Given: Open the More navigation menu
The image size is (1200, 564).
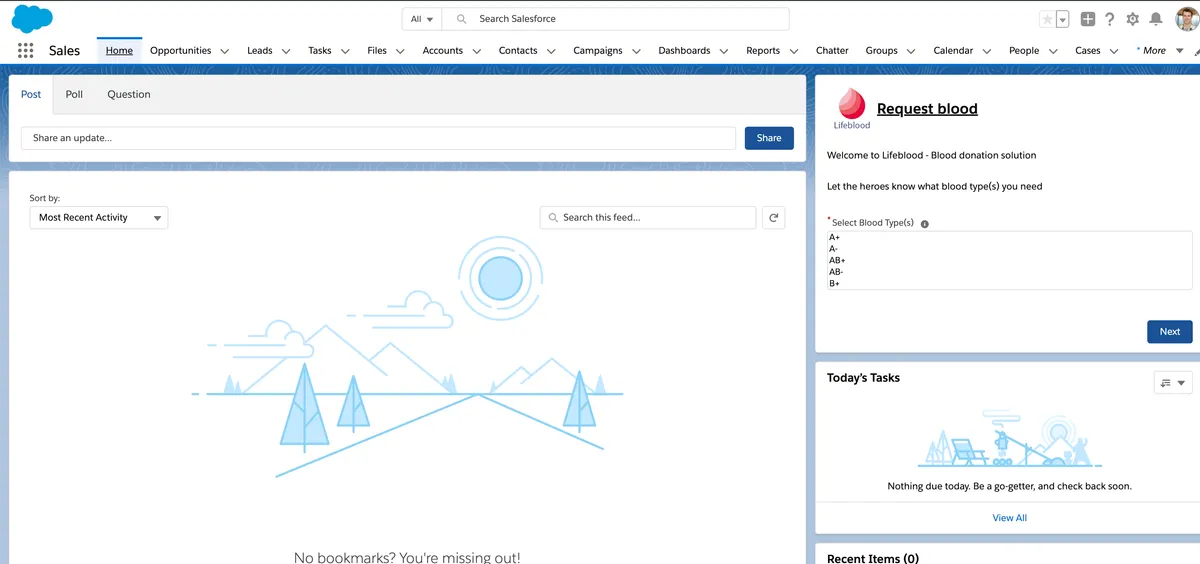Looking at the screenshot, I should pos(1161,51).
